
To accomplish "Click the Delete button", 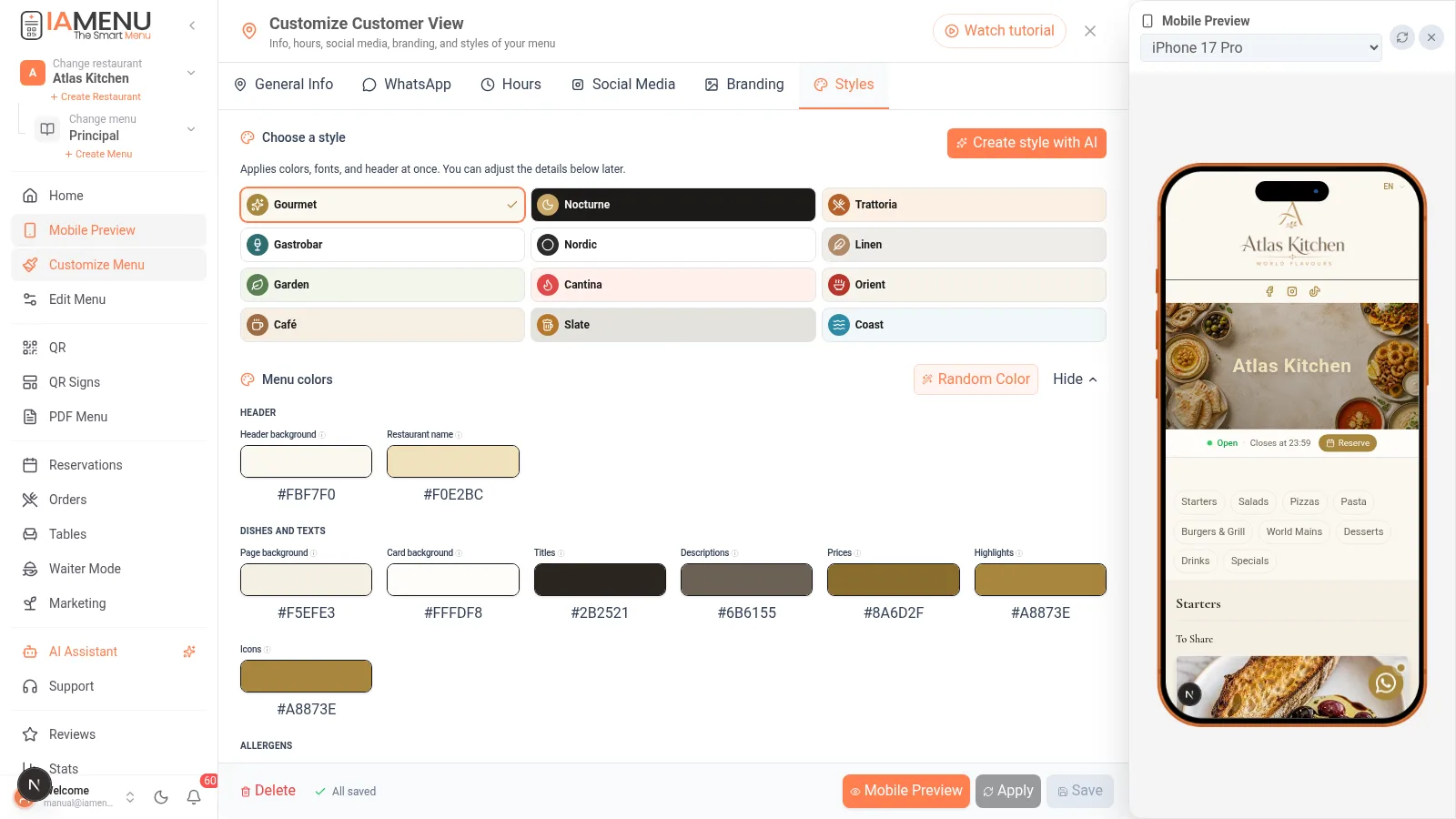I will (268, 791).
